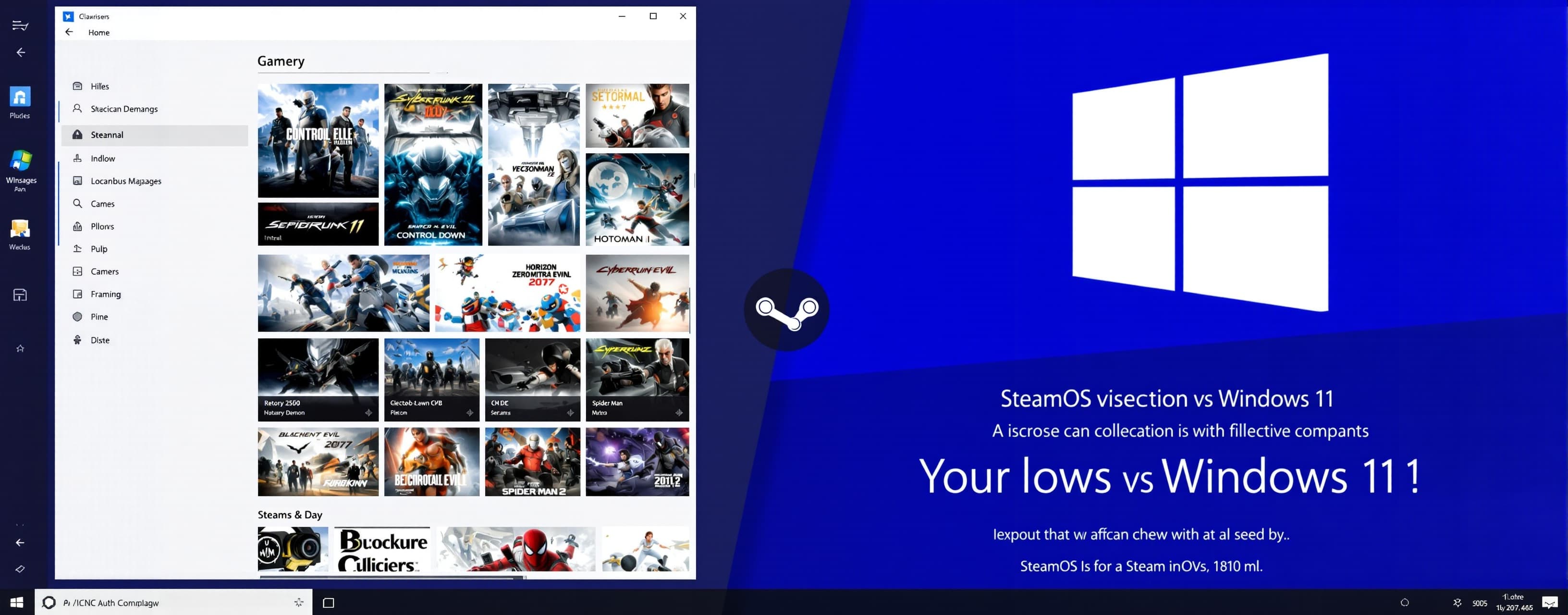Open the Blachent Evil 2077 tile
1568x615 pixels.
point(318,462)
